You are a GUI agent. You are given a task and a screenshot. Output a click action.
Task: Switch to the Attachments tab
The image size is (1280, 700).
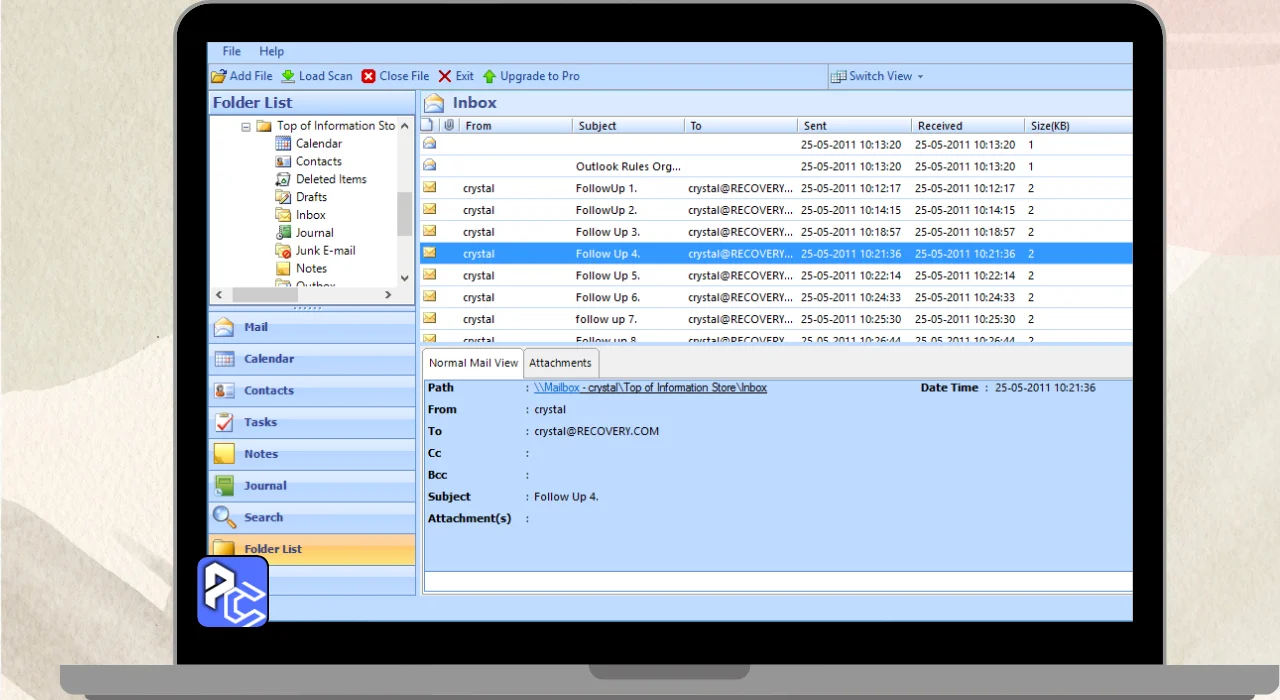[x=560, y=363]
